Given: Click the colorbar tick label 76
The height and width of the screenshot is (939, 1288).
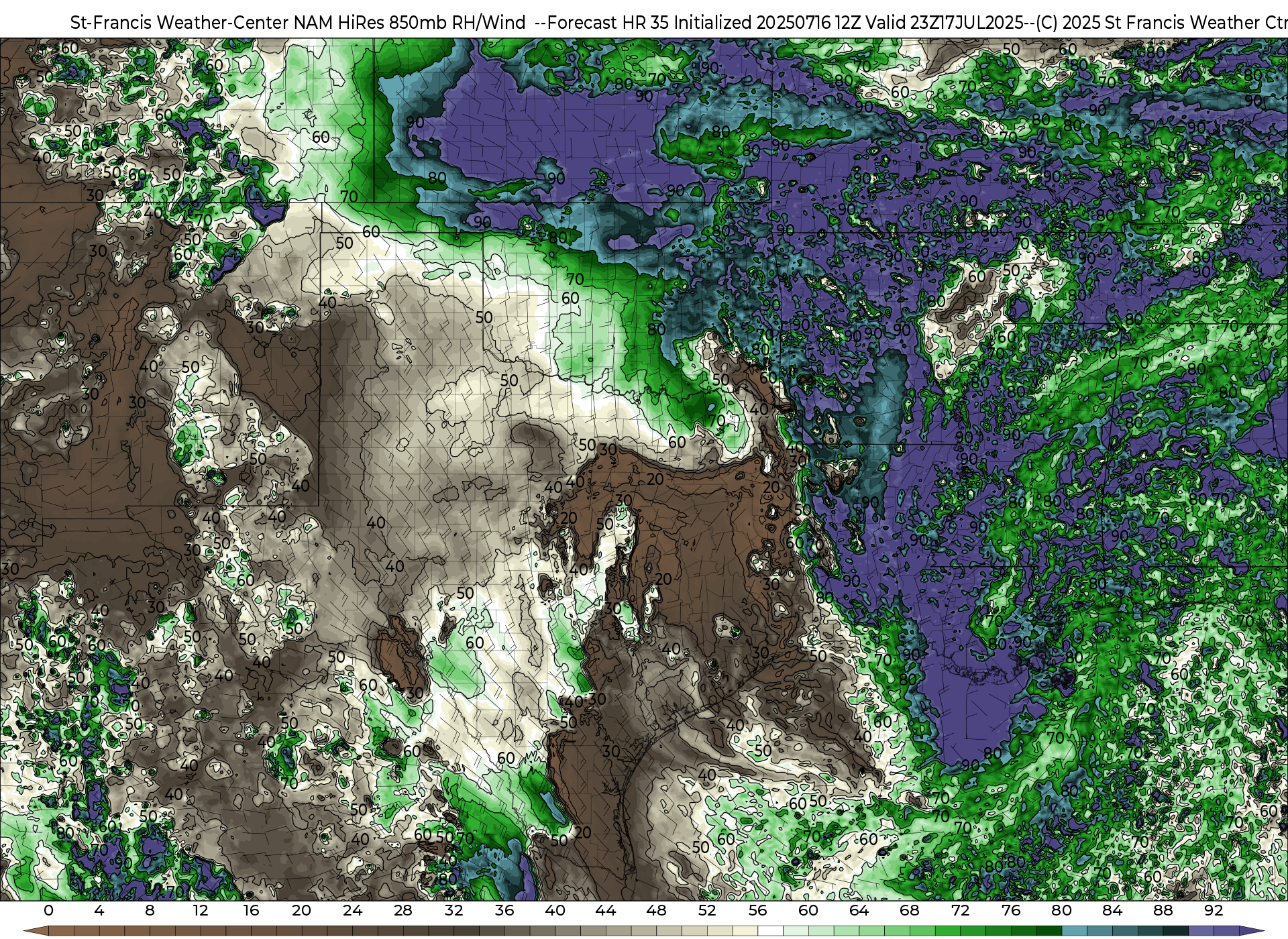Looking at the screenshot, I should (1011, 910).
